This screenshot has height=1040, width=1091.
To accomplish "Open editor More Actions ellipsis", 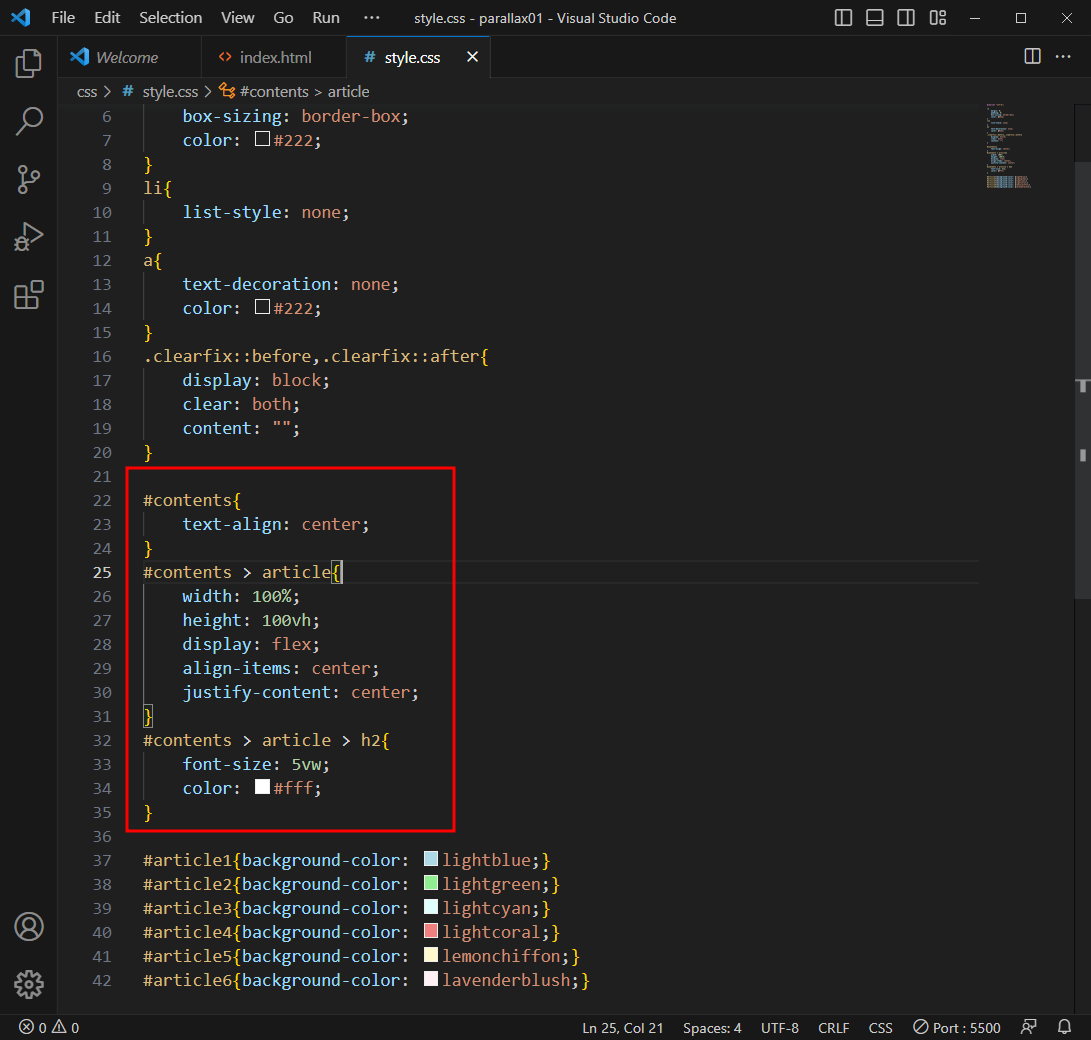I will (1063, 57).
